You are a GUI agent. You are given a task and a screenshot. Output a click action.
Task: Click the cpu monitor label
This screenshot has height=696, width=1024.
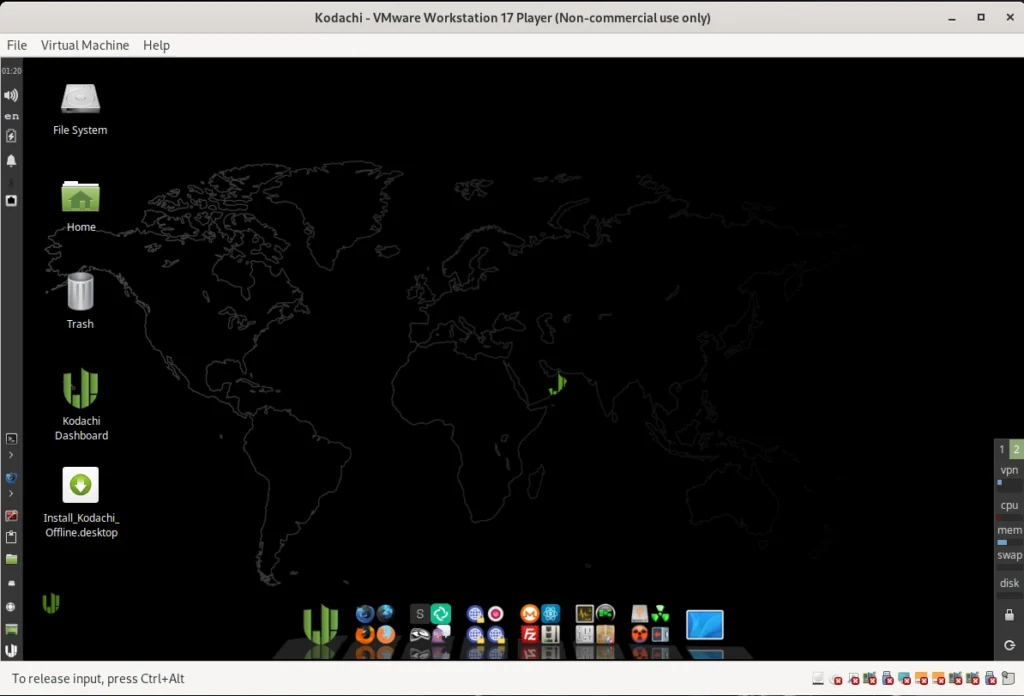tap(1009, 505)
